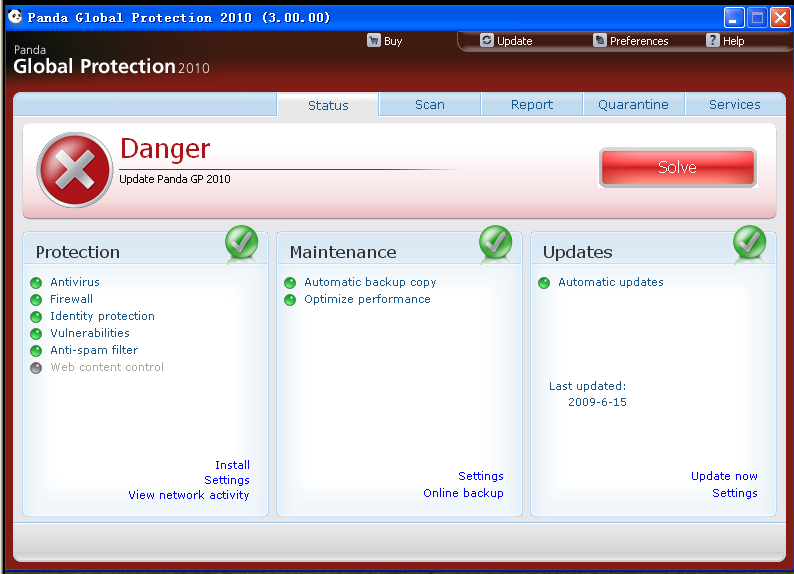Click the Update now link
Image resolution: width=794 pixels, height=574 pixels.
[x=725, y=476]
